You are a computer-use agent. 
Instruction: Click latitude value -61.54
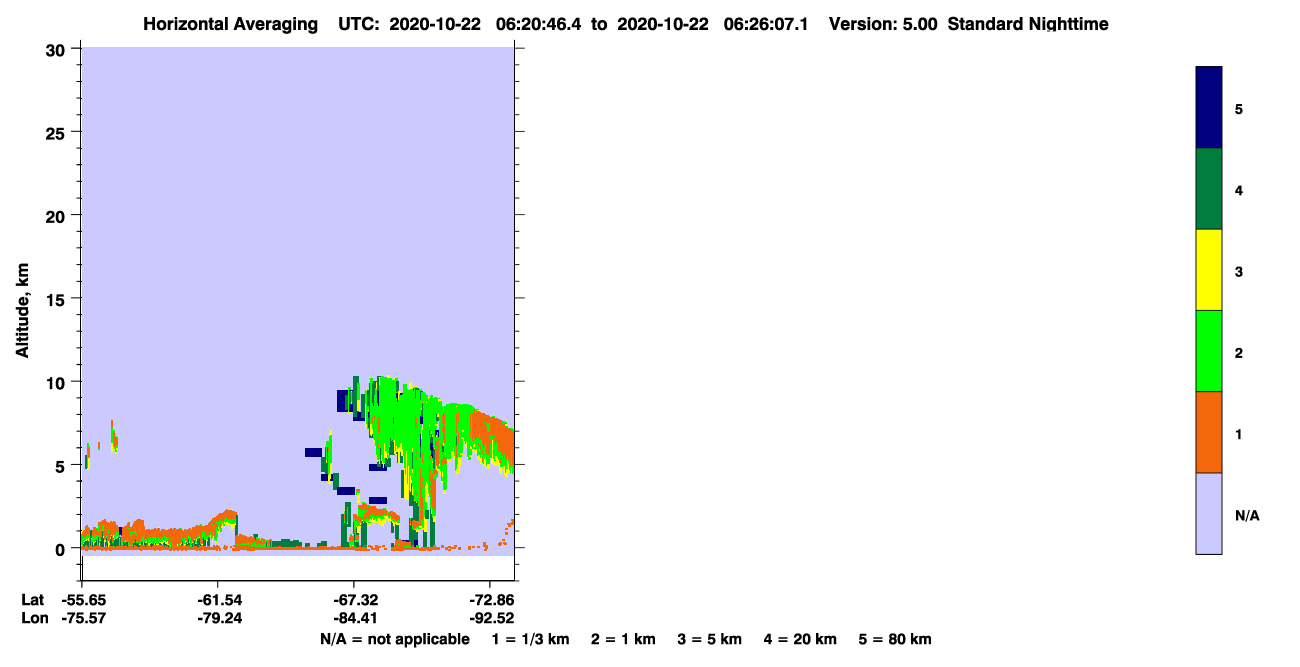point(218,600)
